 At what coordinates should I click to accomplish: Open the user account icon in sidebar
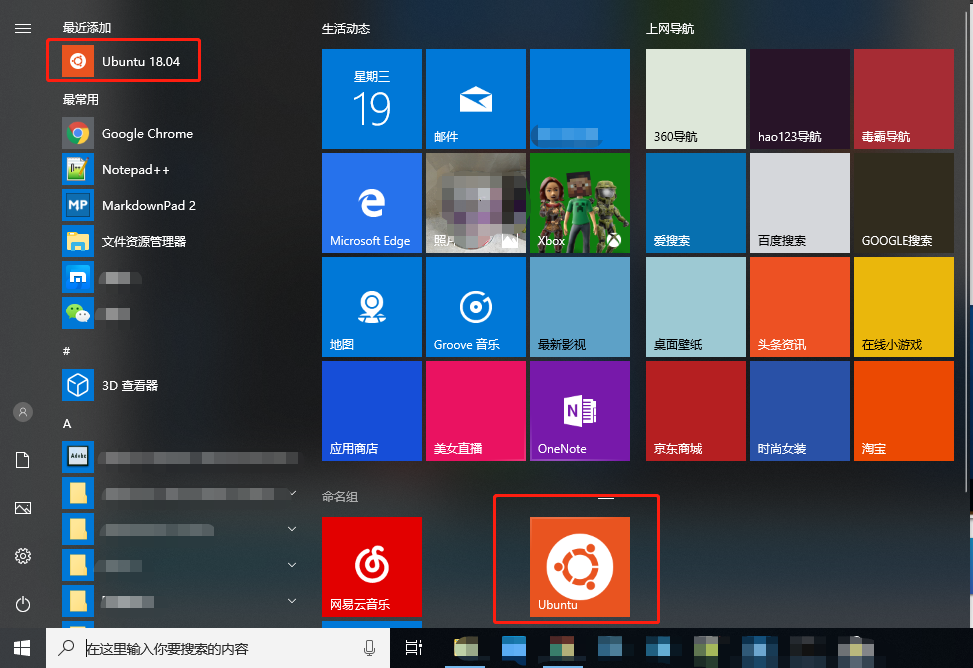pos(23,412)
